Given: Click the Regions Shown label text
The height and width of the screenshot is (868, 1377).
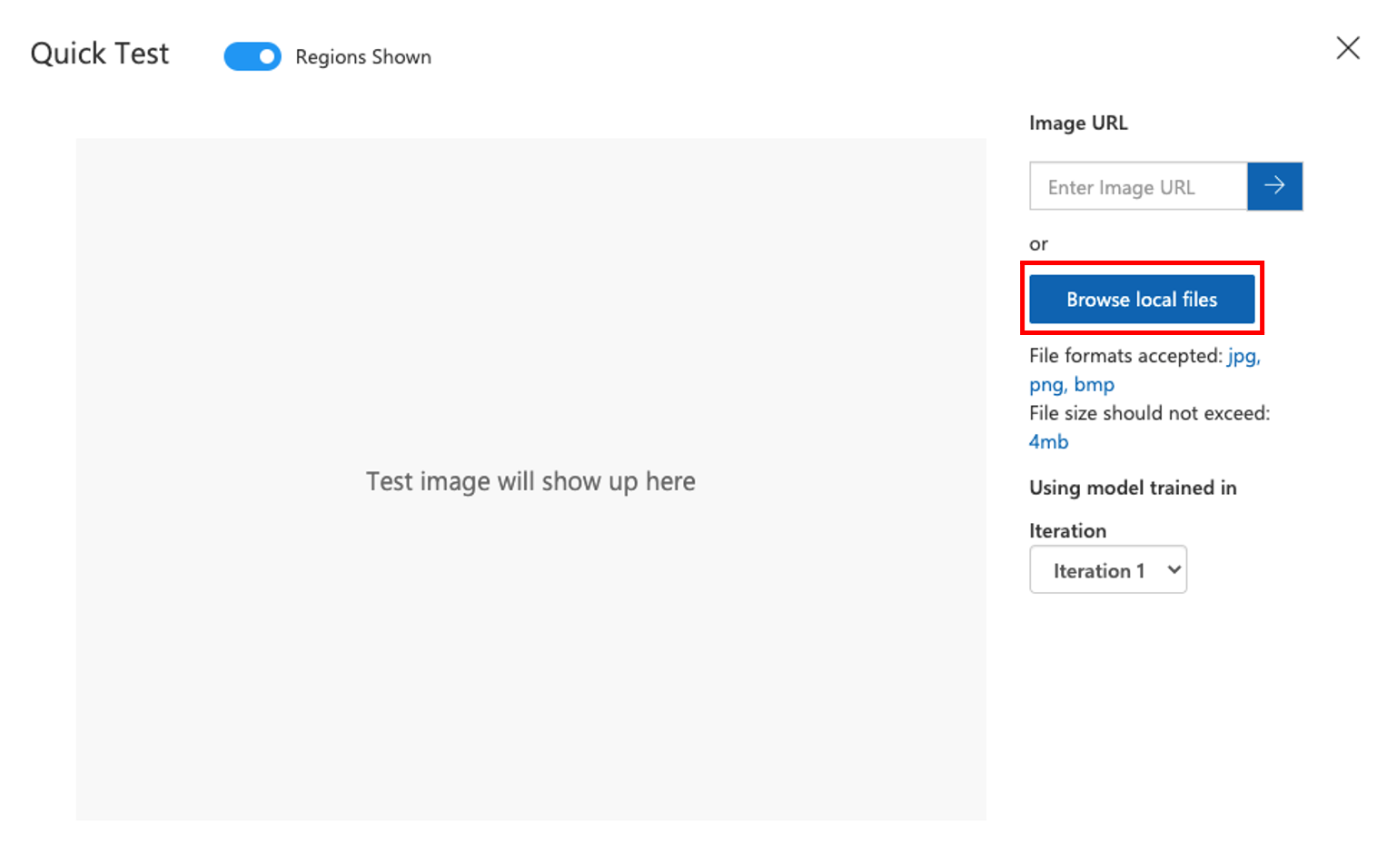Looking at the screenshot, I should coord(363,57).
